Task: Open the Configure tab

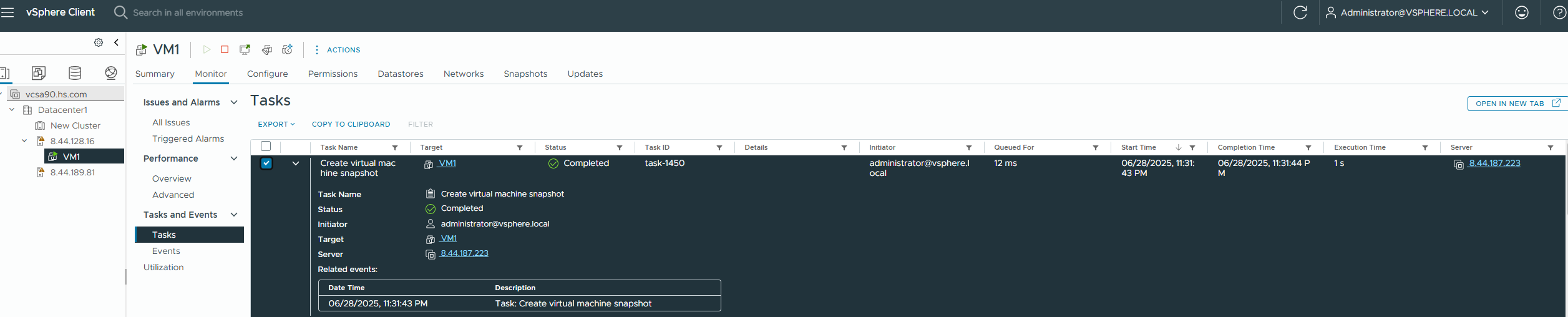Action: (x=268, y=74)
